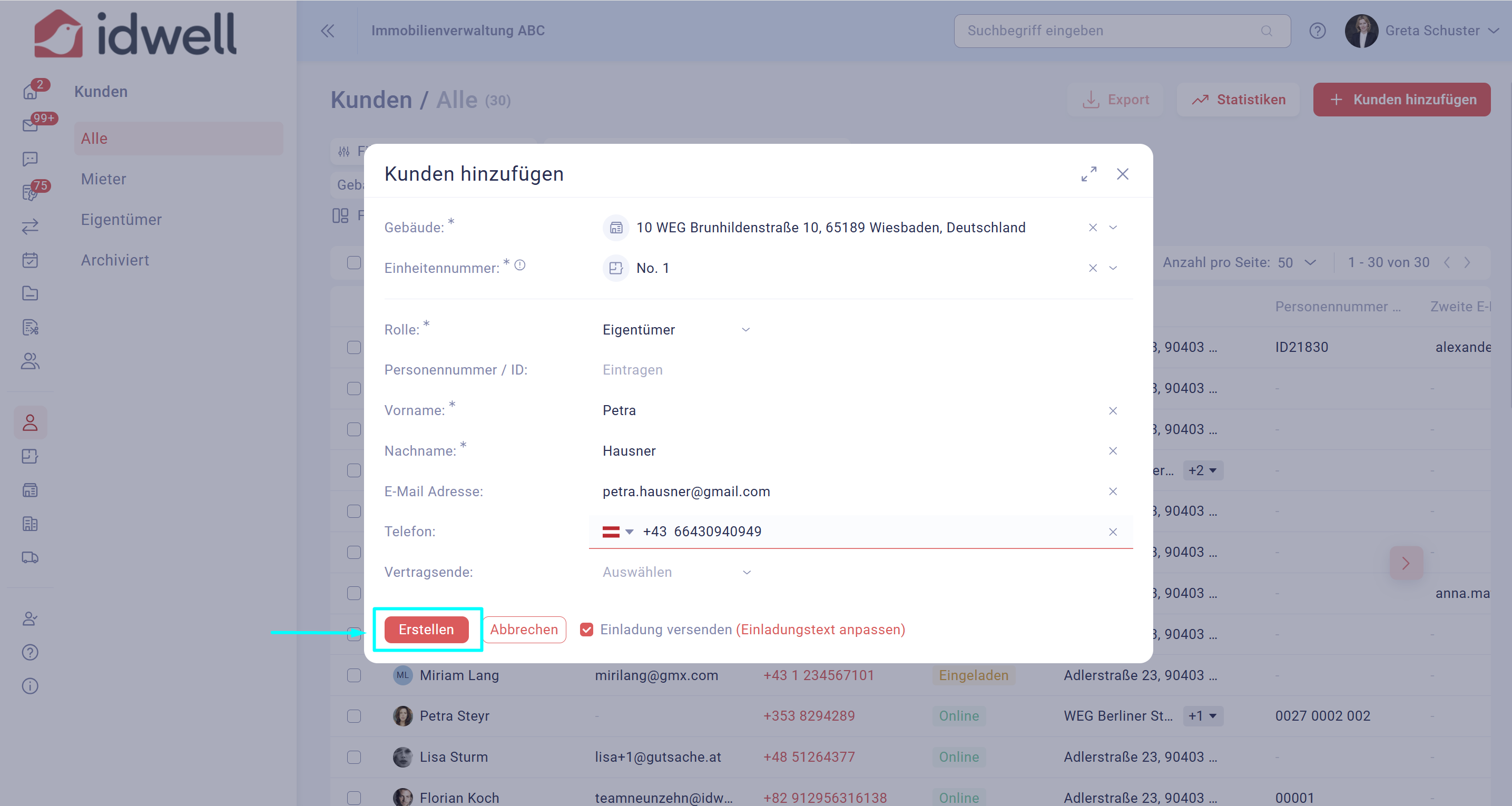Open the mail inbox icon with 99+ badge

(x=31, y=125)
